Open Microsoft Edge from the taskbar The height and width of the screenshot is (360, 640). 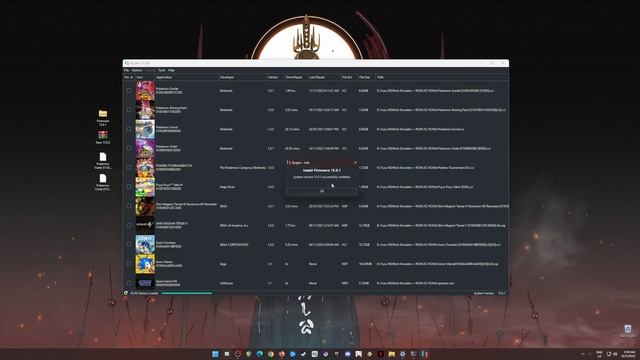(x=260, y=354)
